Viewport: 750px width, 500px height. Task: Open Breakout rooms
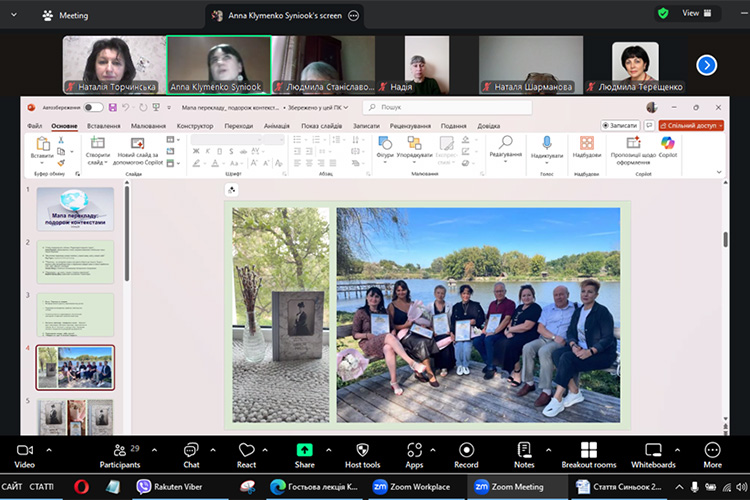click(x=588, y=450)
